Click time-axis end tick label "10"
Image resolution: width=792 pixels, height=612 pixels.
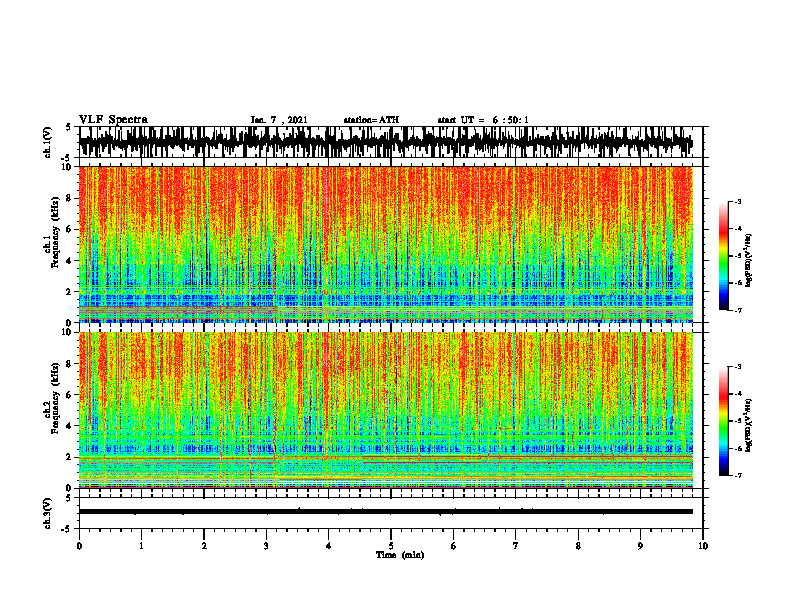[x=703, y=546]
